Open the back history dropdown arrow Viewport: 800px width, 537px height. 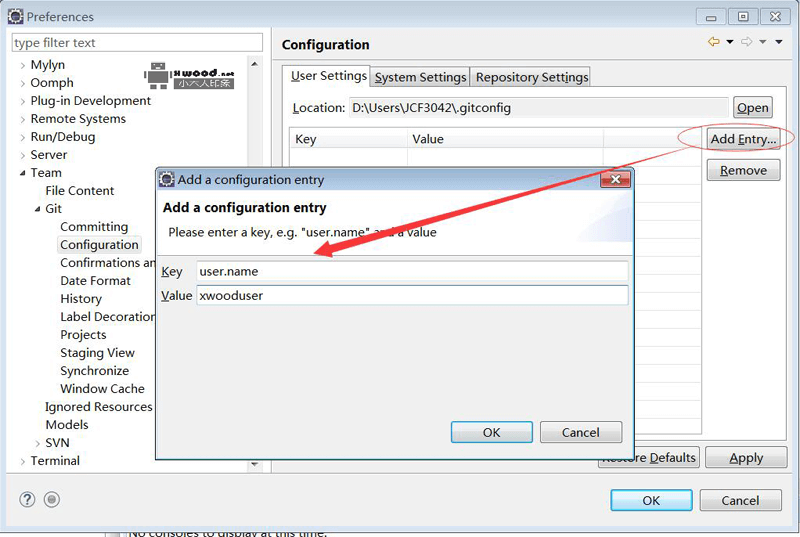point(730,42)
